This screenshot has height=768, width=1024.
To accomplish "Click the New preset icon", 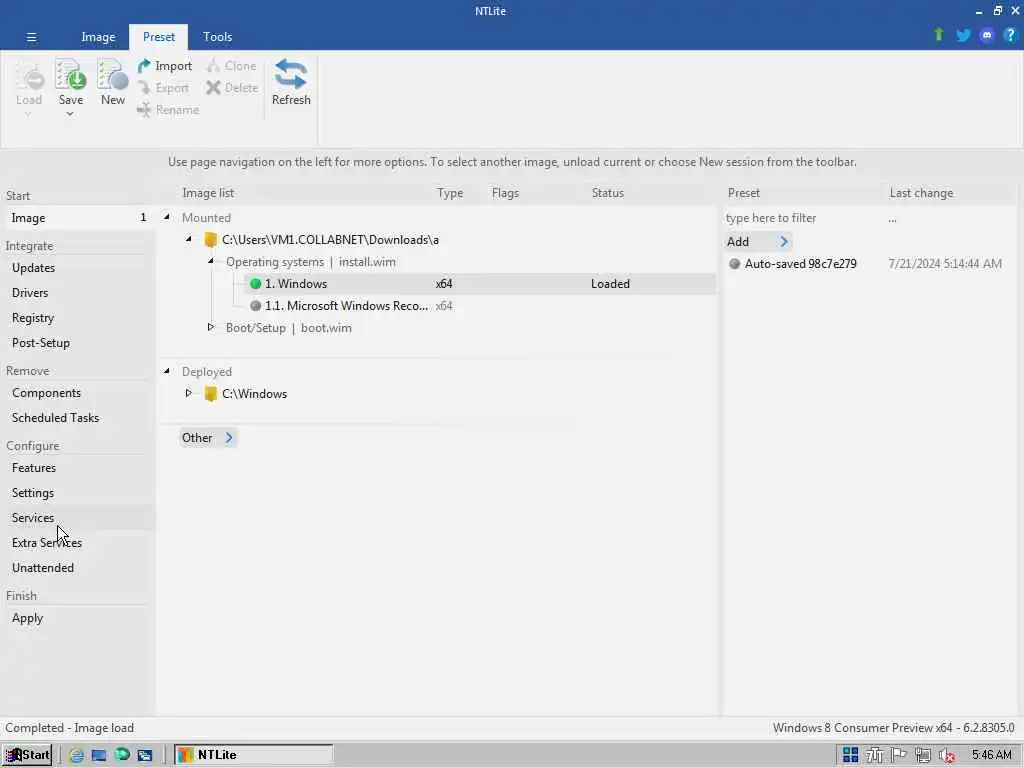I will tap(112, 74).
